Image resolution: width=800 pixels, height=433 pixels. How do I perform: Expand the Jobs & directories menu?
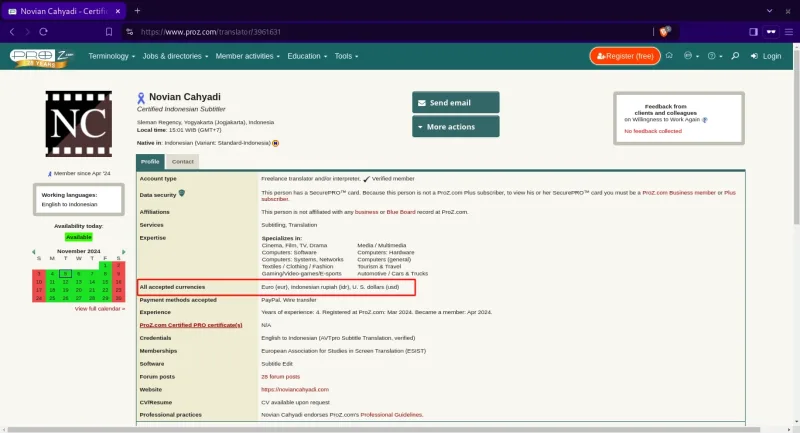pos(175,56)
